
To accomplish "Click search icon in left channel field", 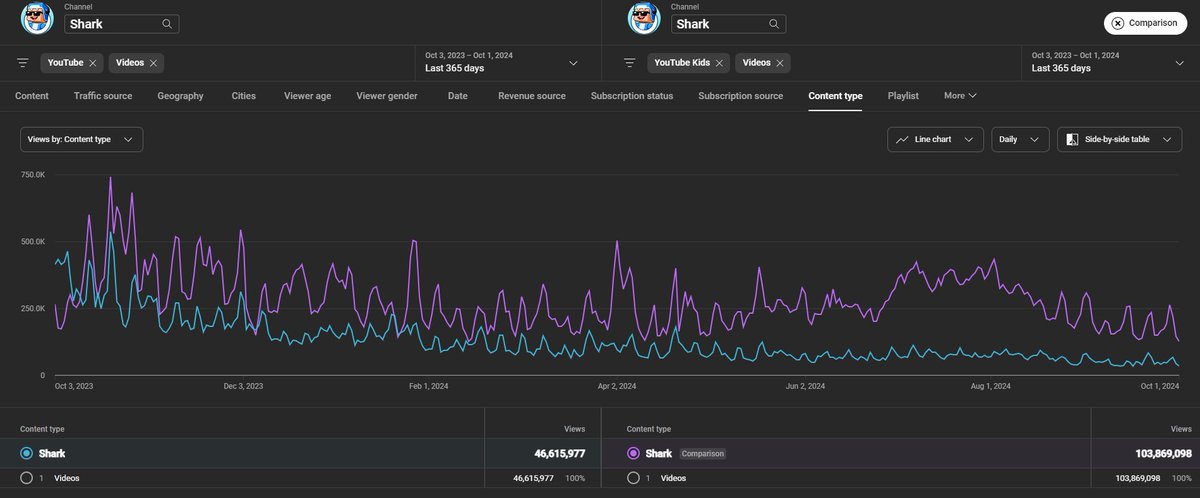I will click(x=167, y=24).
